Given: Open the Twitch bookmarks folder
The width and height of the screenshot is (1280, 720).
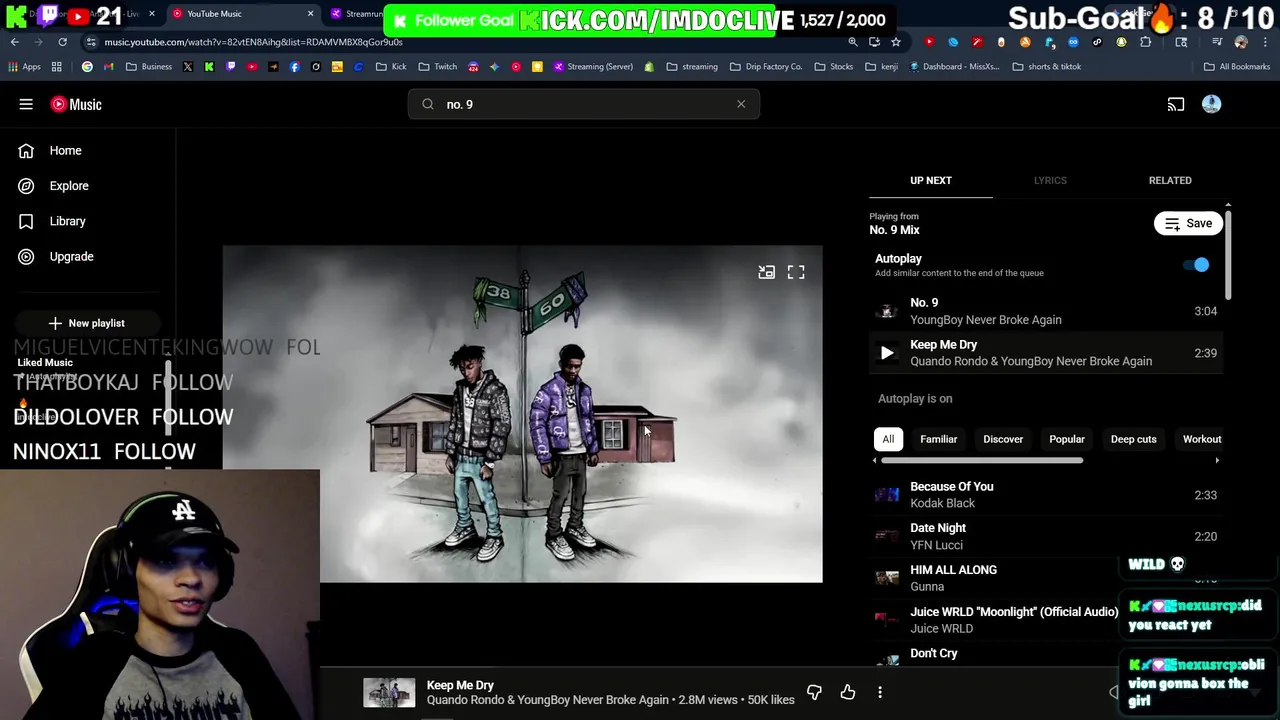Looking at the screenshot, I should [x=438, y=67].
